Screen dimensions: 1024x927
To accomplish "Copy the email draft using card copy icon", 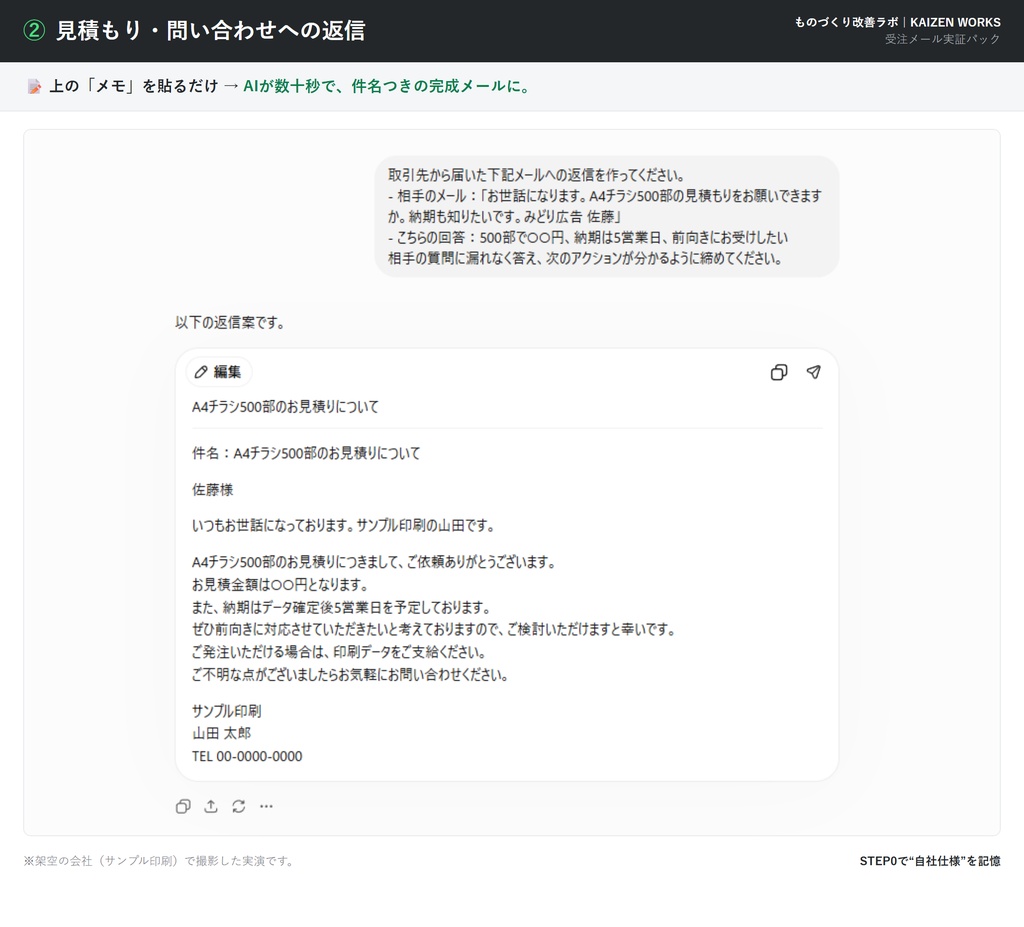I will pyautogui.click(x=778, y=372).
